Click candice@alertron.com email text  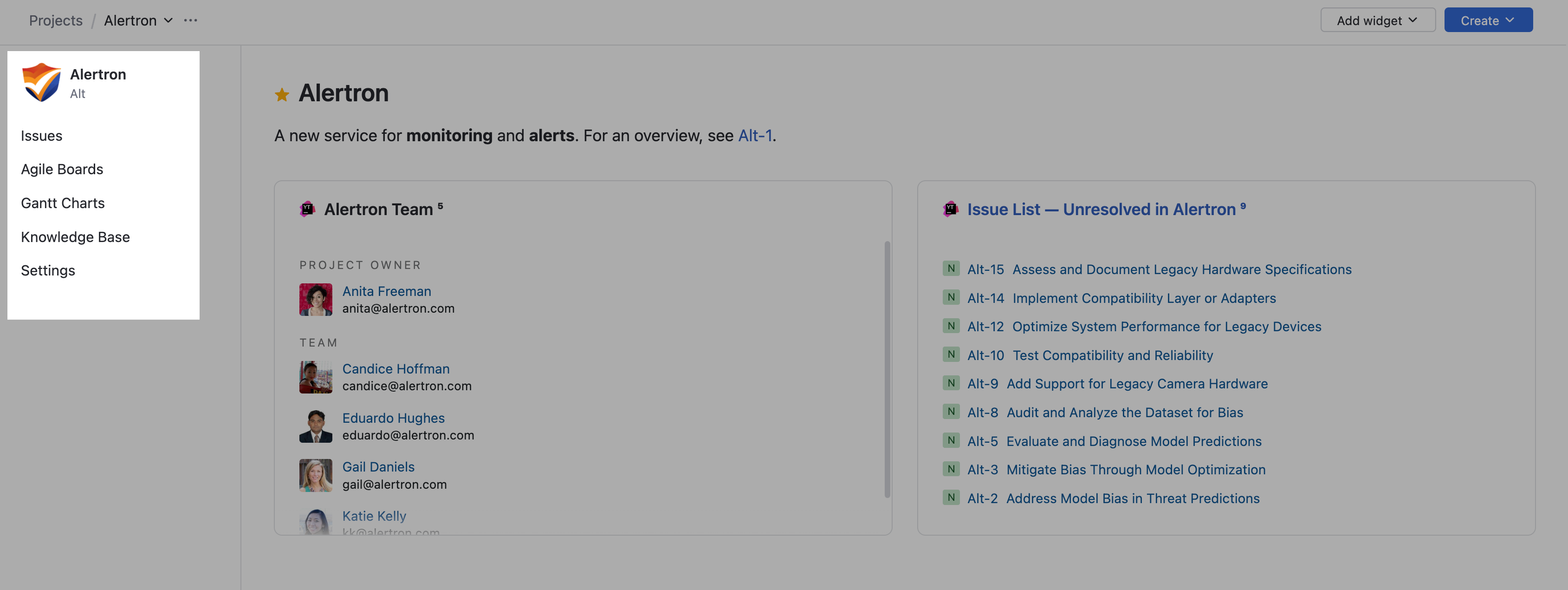407,386
